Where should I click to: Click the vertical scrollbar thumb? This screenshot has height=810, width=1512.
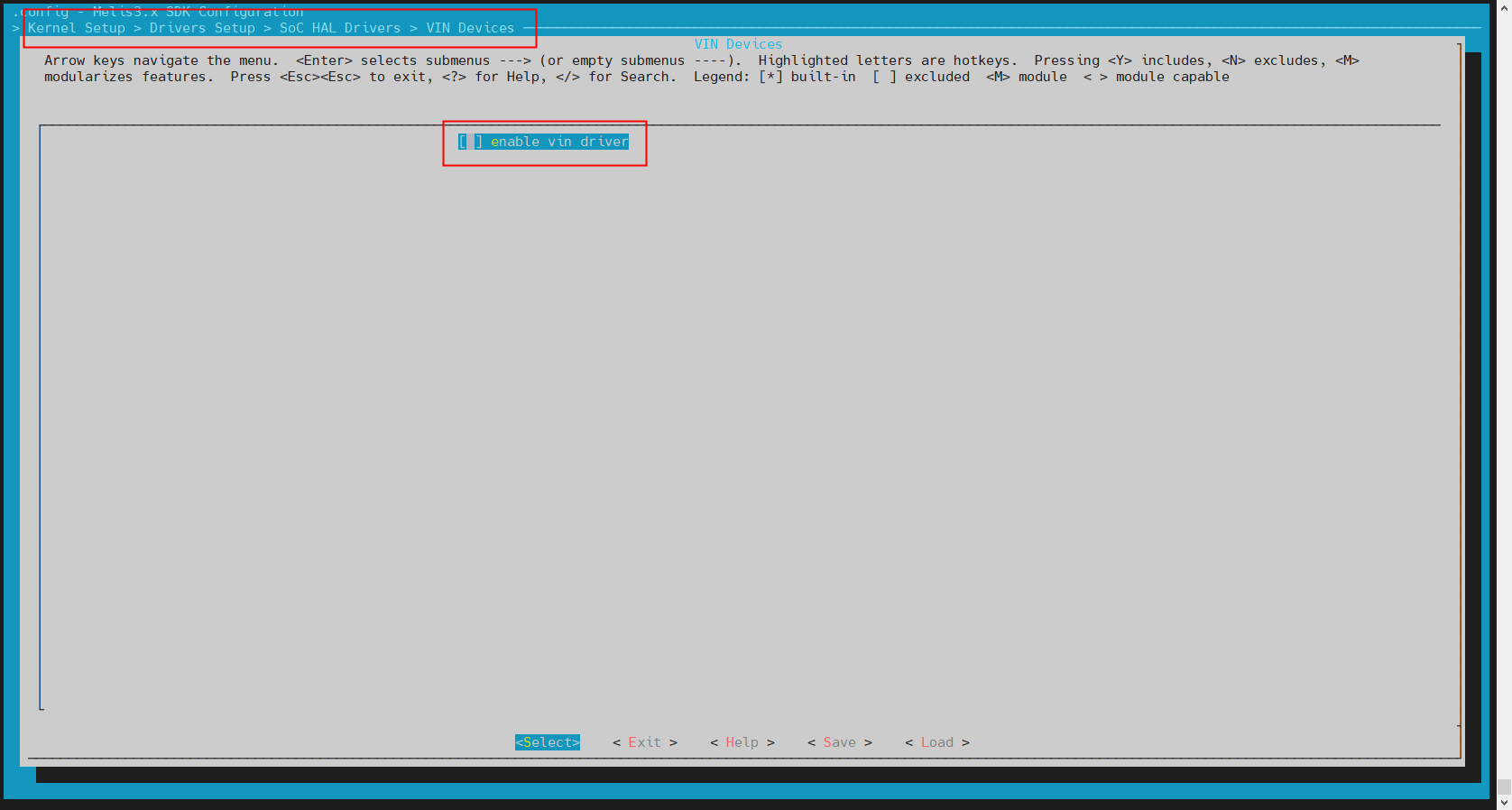pyautogui.click(x=1504, y=787)
